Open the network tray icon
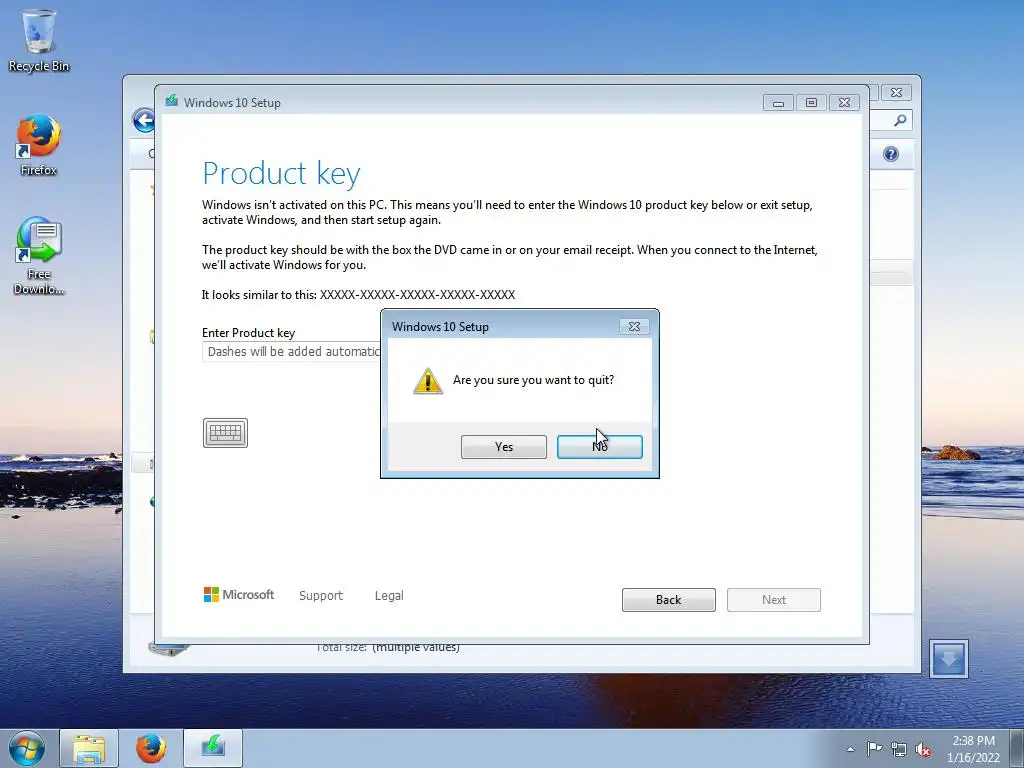Screen dimensions: 1024x768 (899, 749)
